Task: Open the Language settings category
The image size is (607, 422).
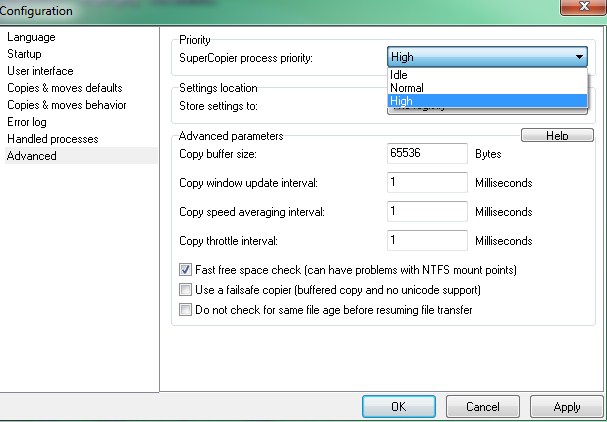Action: point(31,37)
